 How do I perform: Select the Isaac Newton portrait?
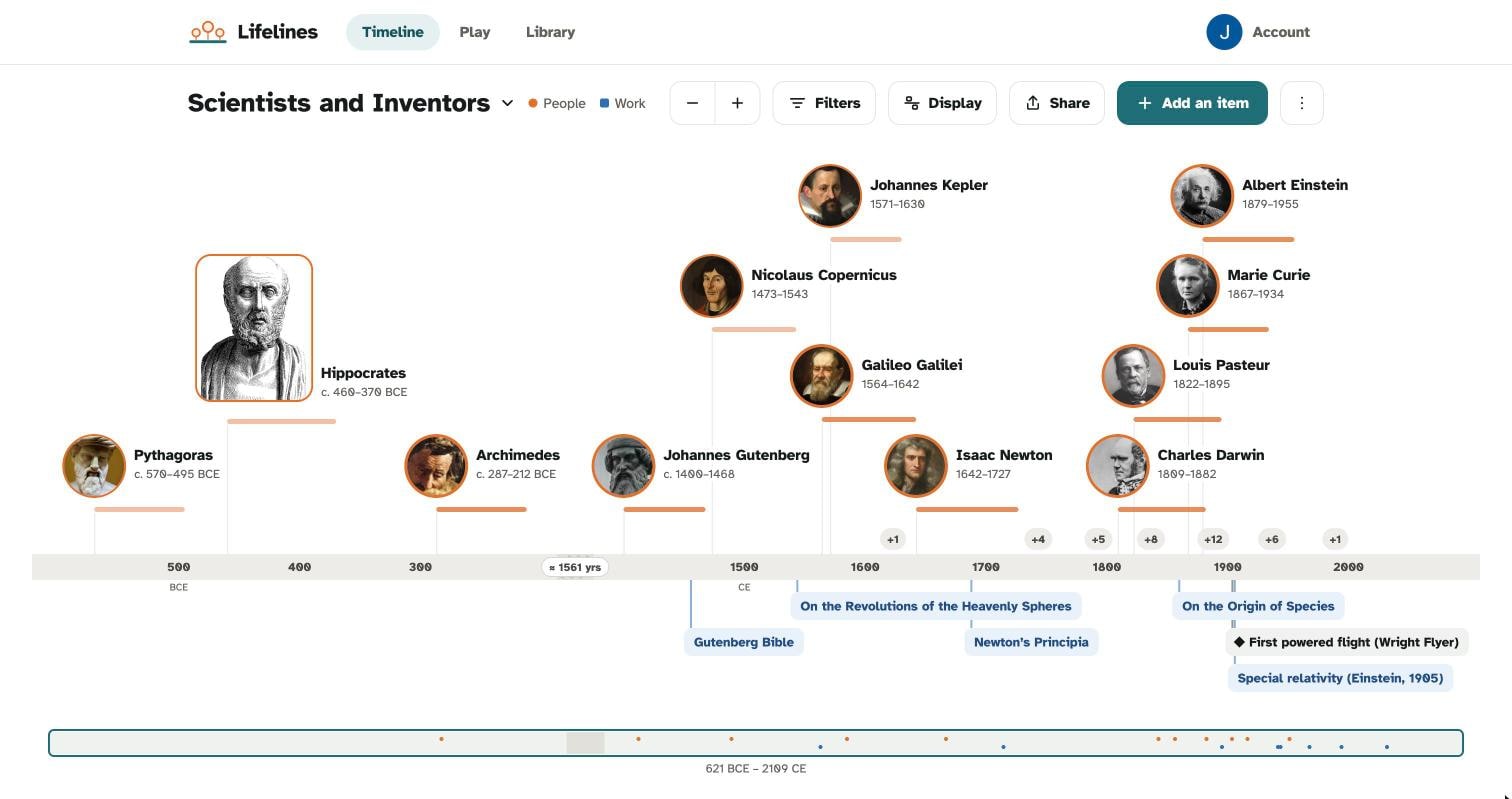pos(916,465)
